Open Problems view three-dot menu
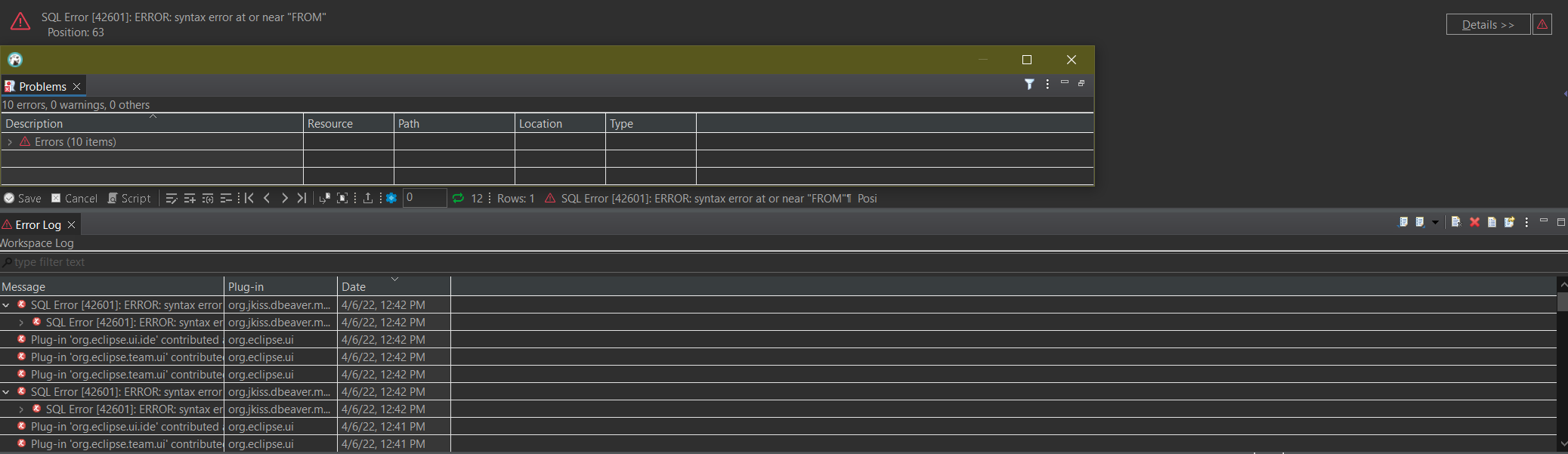1568x454 pixels. coord(1047,84)
